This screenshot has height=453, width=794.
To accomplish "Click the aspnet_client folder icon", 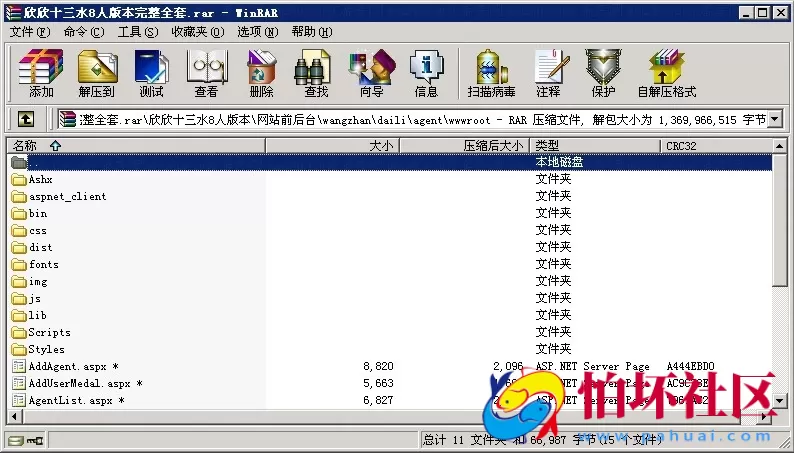I will (19, 196).
